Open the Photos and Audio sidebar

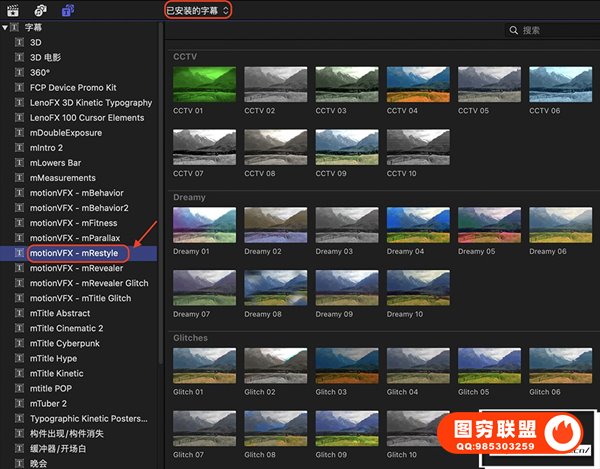(39, 10)
